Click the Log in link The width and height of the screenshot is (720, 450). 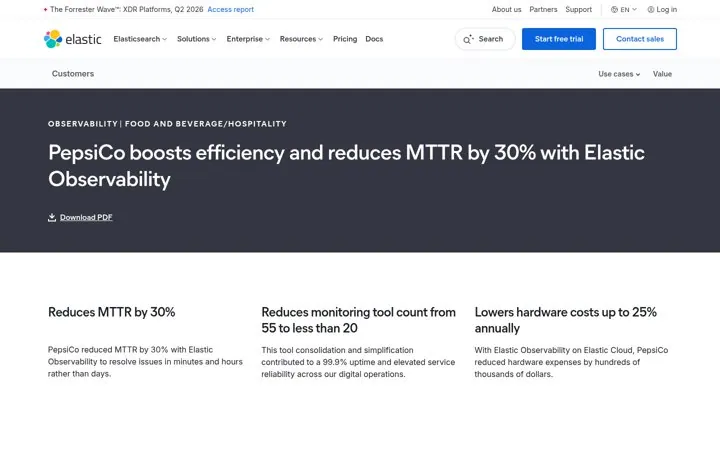[662, 9]
